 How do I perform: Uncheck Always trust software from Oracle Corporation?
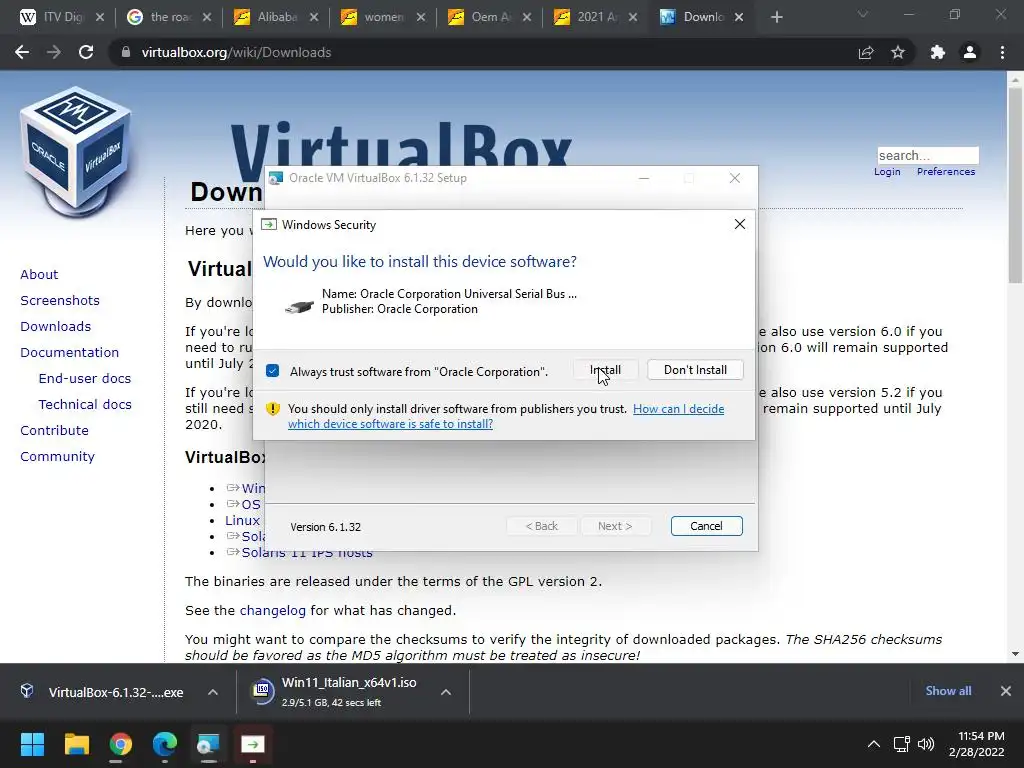(273, 371)
